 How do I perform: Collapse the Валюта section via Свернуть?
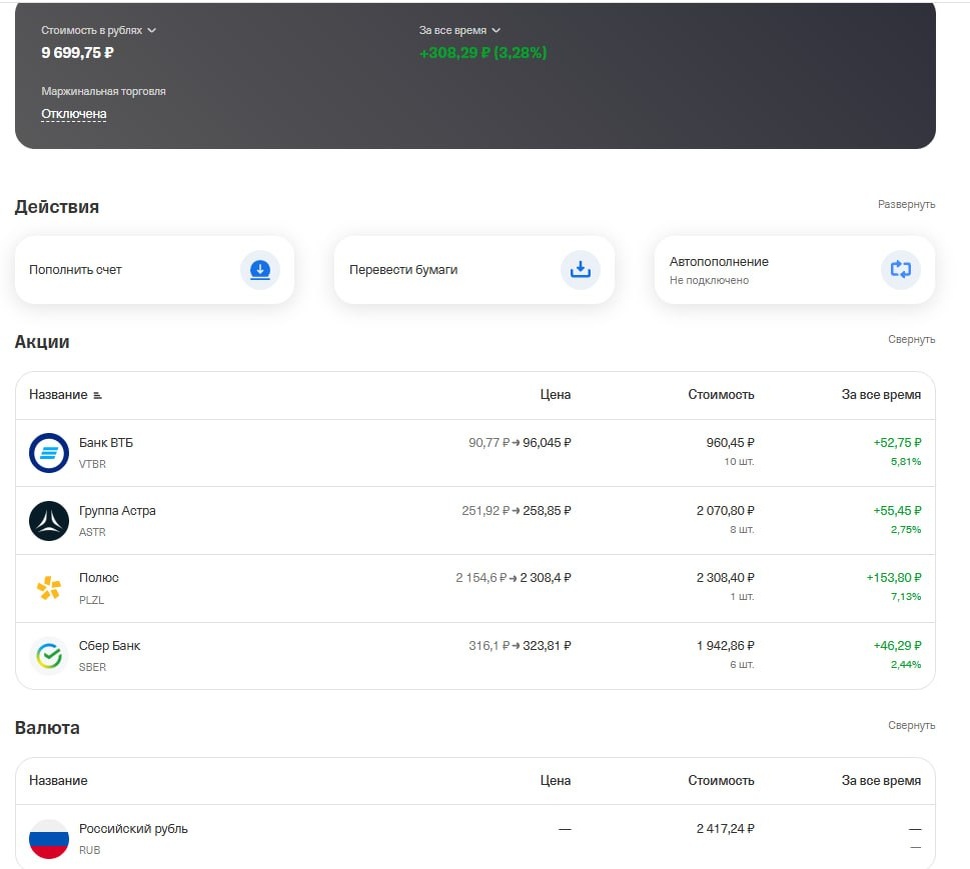coord(911,725)
